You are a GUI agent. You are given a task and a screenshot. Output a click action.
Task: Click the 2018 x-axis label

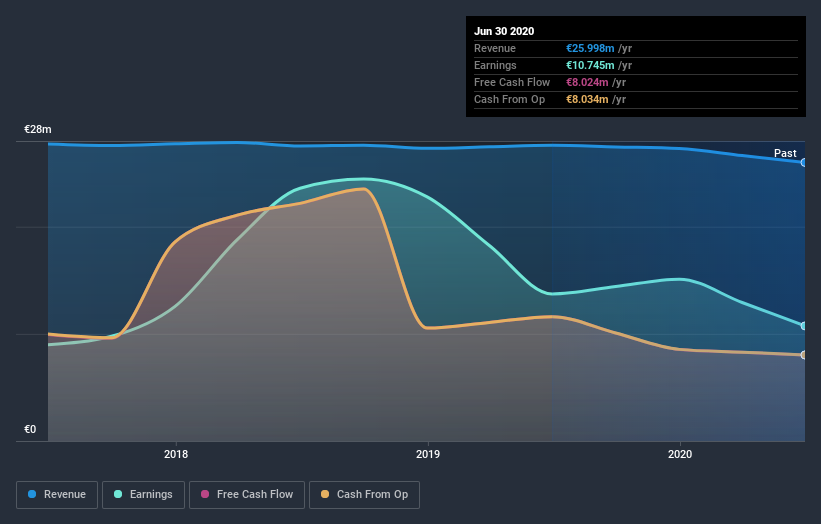(x=176, y=454)
